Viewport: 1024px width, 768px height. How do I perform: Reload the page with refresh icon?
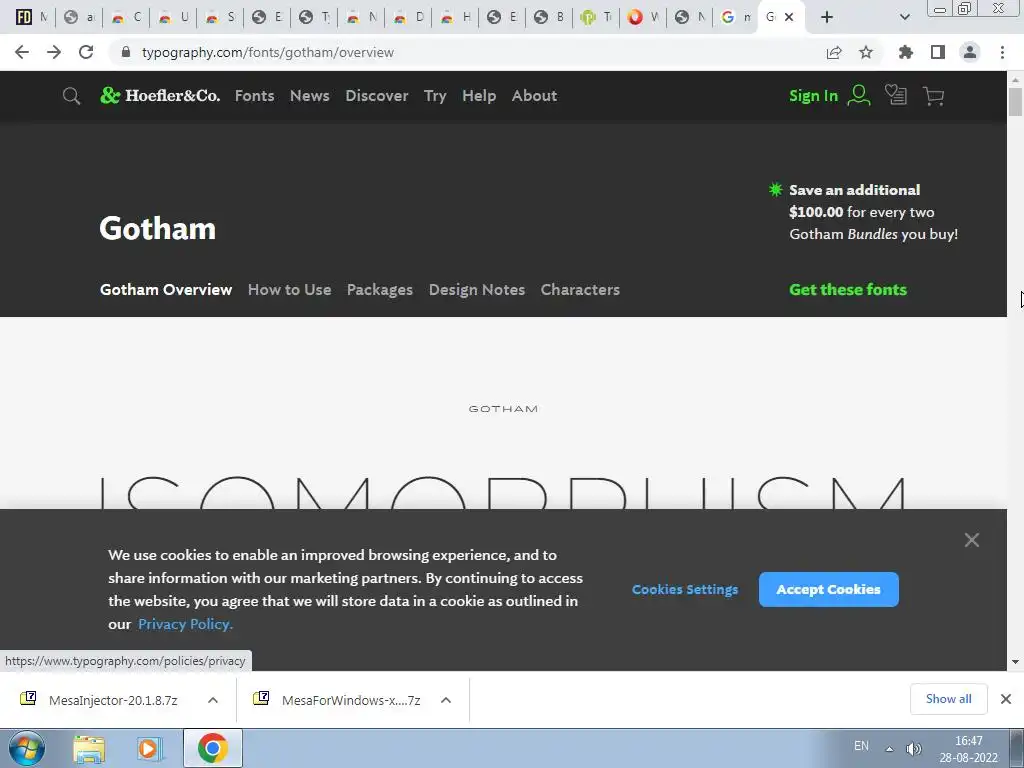pyautogui.click(x=86, y=52)
